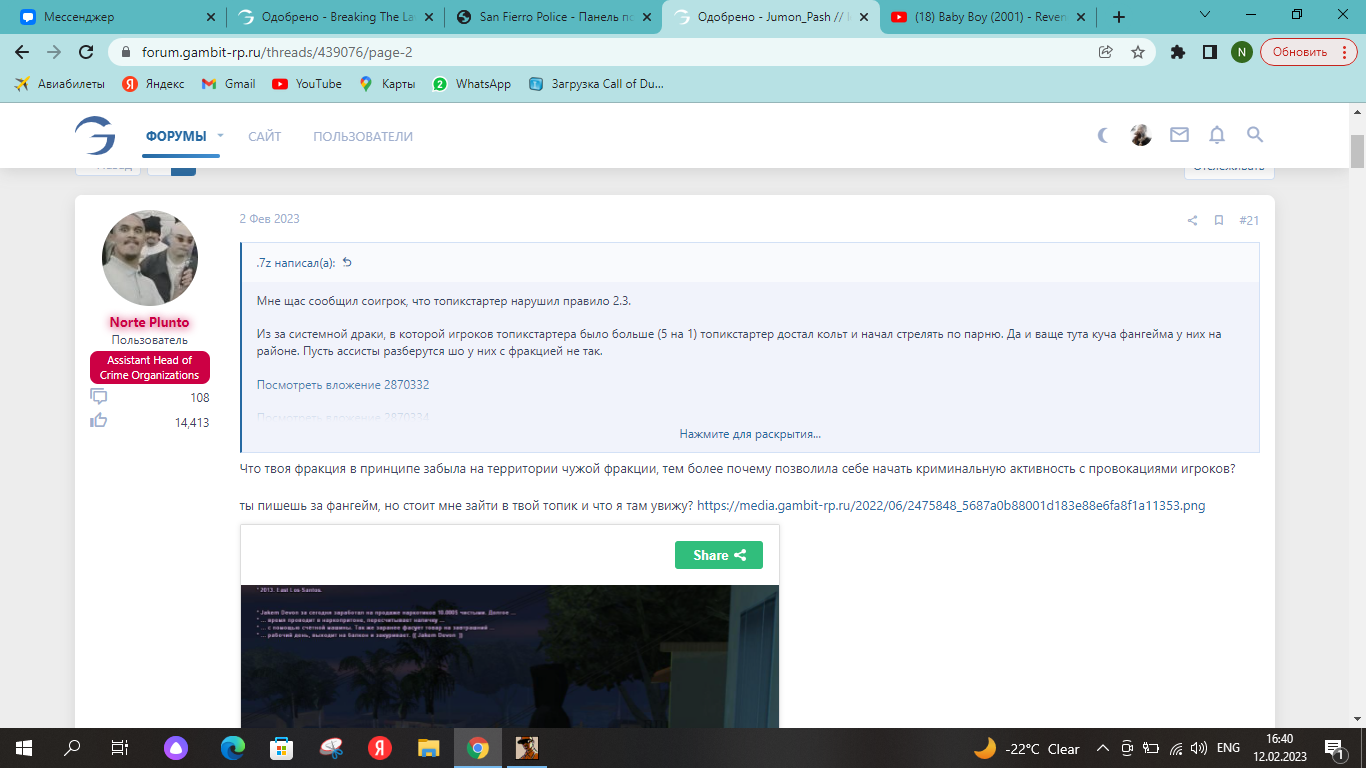
Task: Open the forum inbox envelope icon
Action: pyautogui.click(x=1179, y=135)
